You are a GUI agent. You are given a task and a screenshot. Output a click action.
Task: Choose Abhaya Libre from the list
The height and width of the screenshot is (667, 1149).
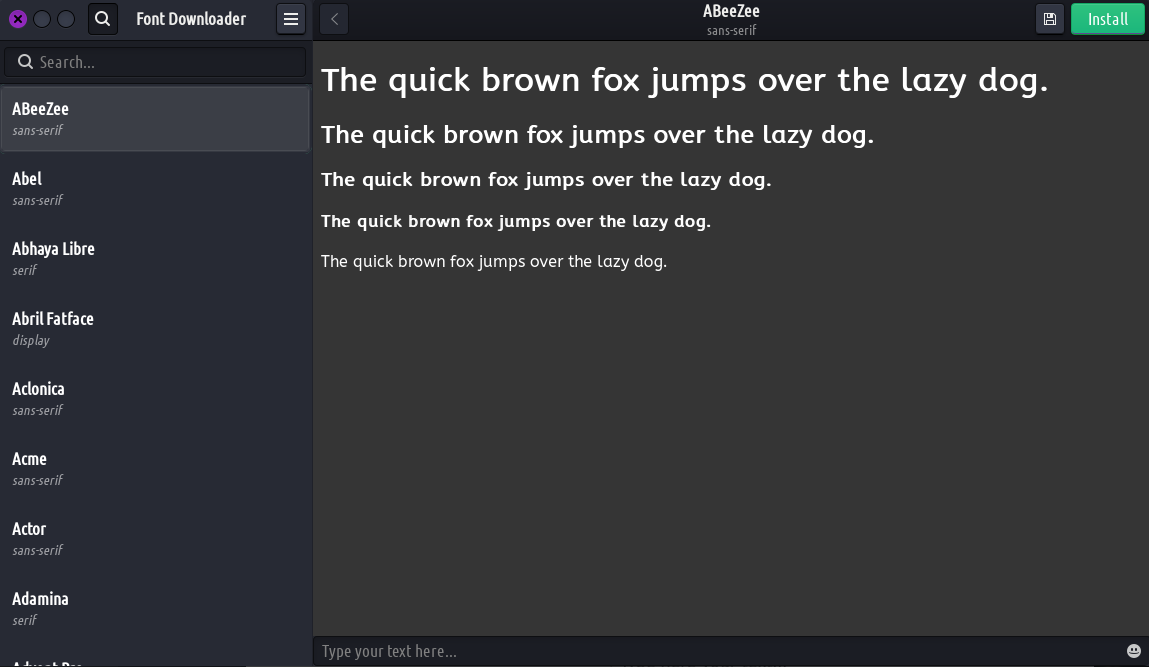[x=155, y=258]
